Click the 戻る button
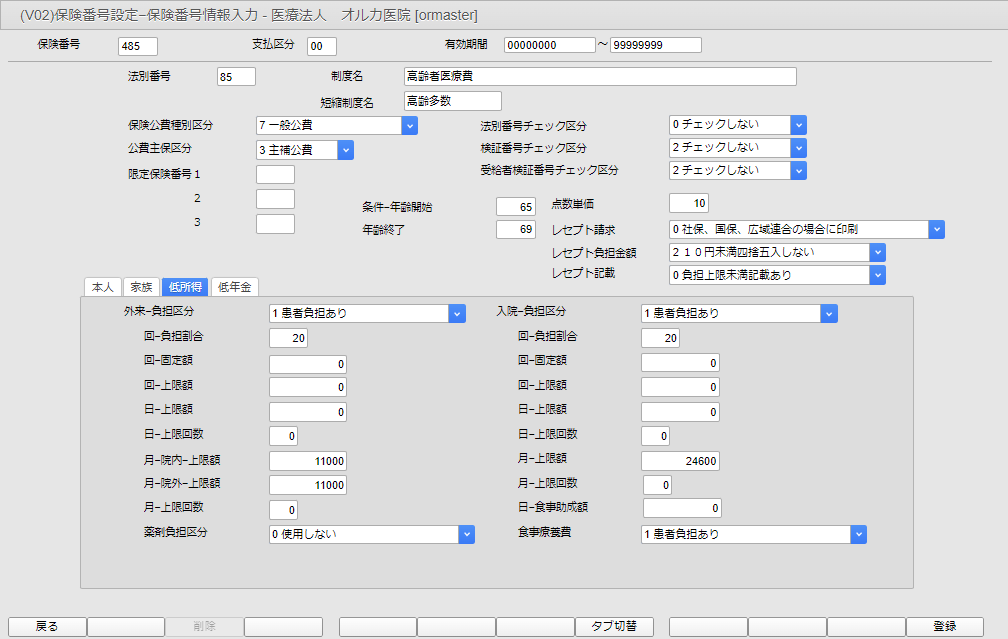The height and width of the screenshot is (639, 1008). [47, 626]
